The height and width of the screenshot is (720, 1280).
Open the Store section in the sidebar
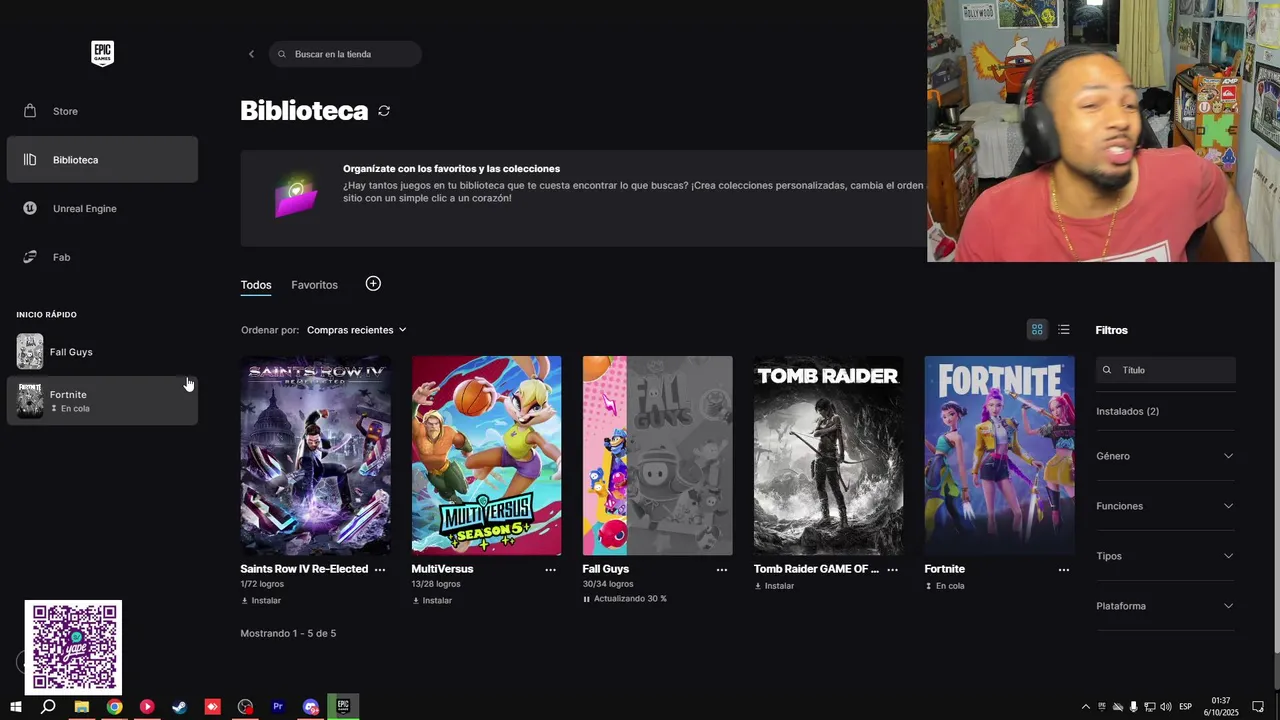coord(102,111)
